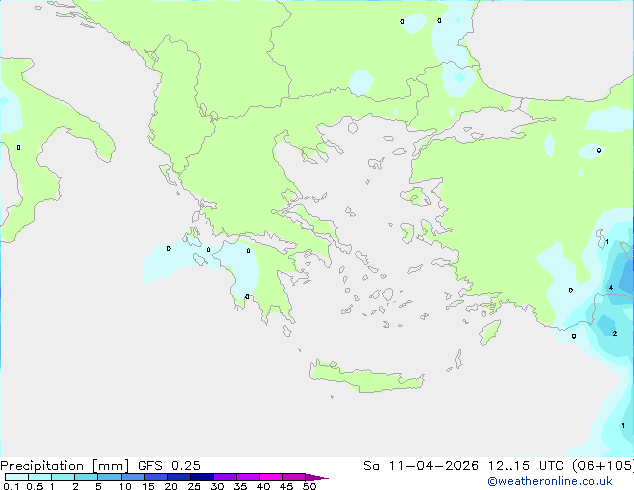The image size is (634, 490).
Task: Click the "50" legend scale label
Action: (x=309, y=486)
